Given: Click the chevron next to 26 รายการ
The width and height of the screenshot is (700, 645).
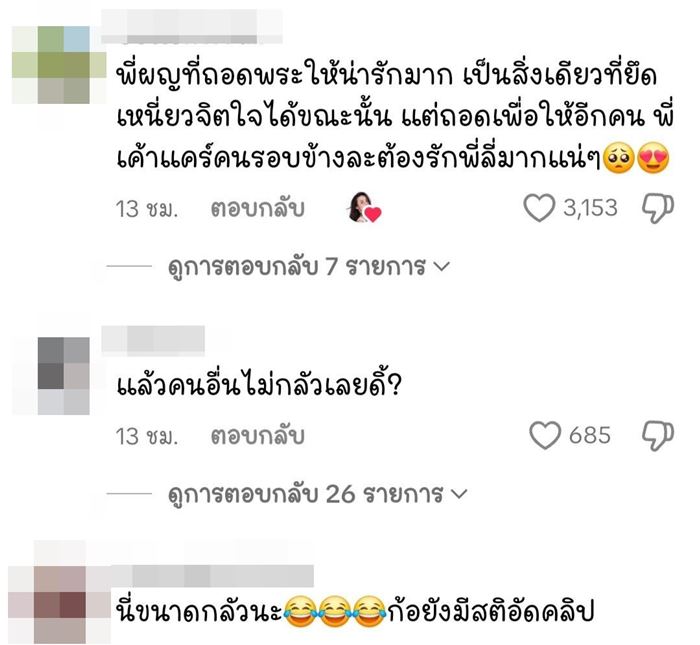Looking at the screenshot, I should point(459,494).
